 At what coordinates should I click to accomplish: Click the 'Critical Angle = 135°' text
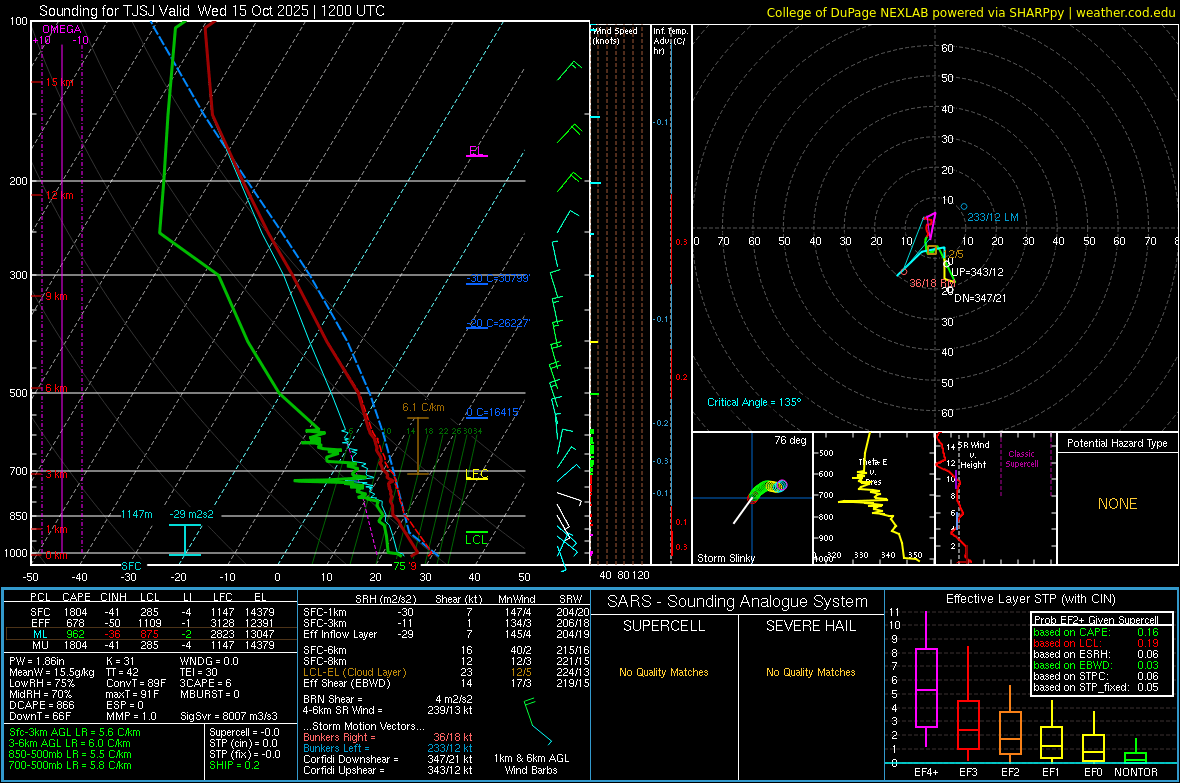[753, 402]
